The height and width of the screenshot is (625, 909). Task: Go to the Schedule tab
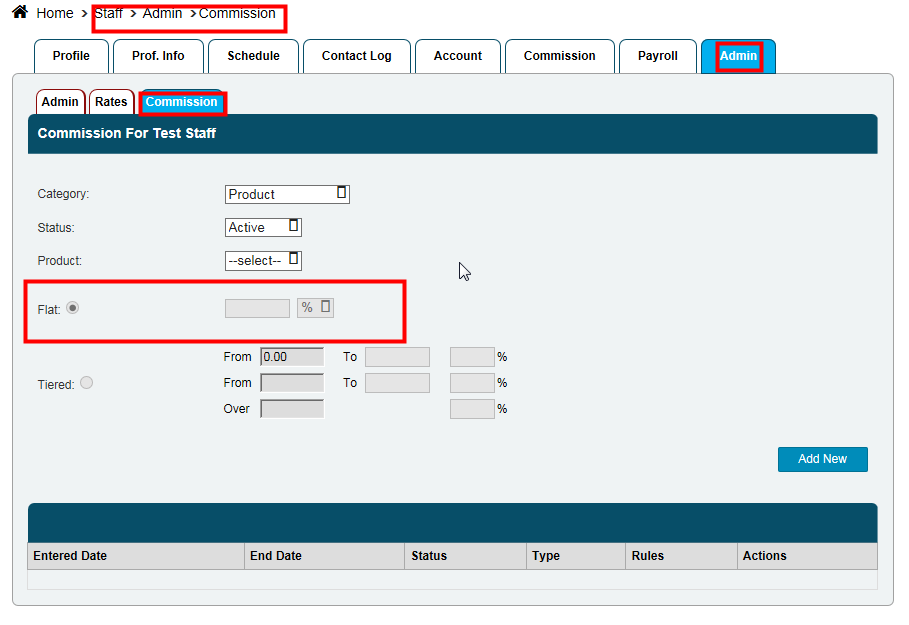click(253, 56)
